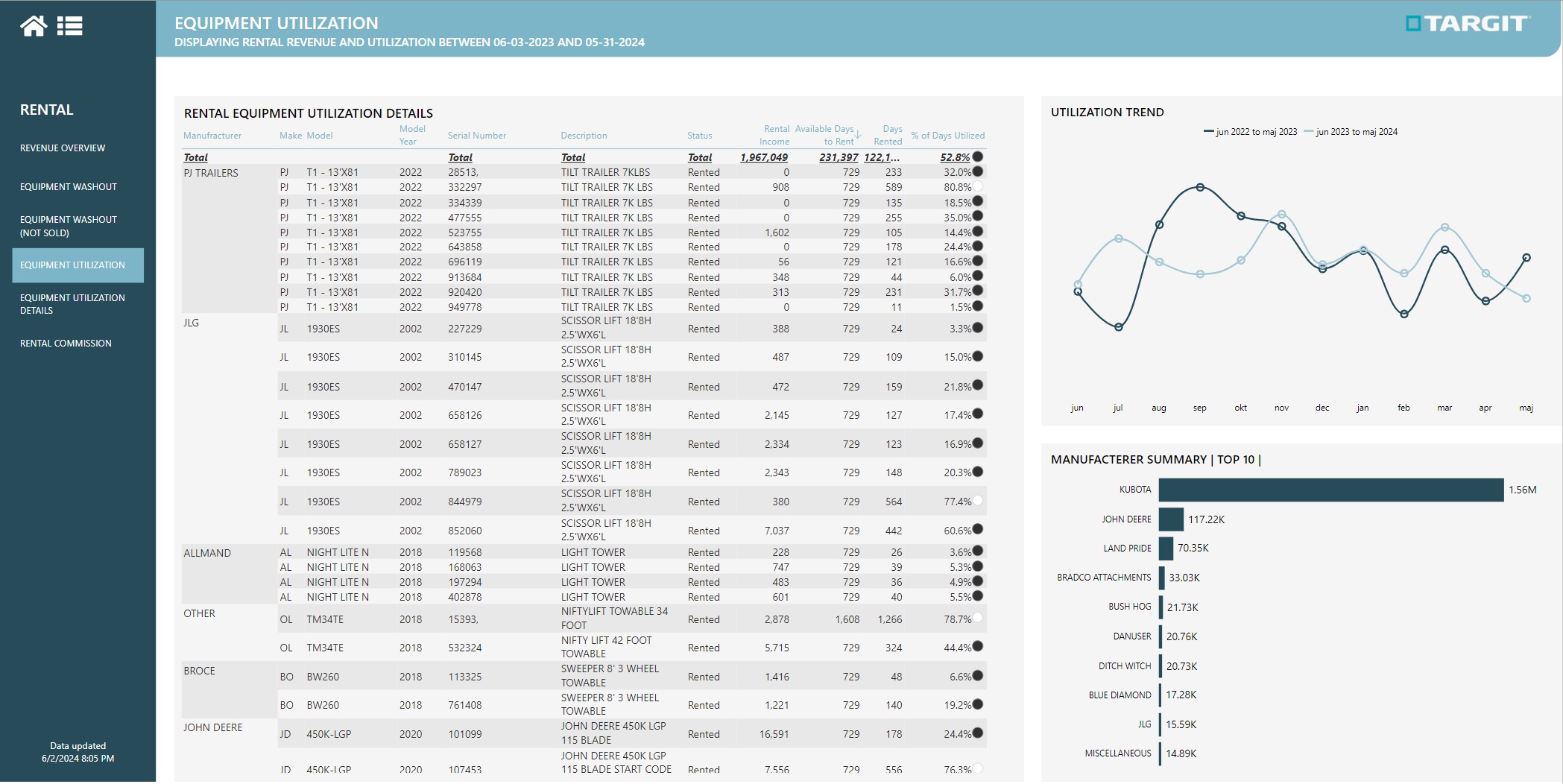Open EQUIPMENT WASHOUT (NOT SOLD) view
This screenshot has height=784, width=1563.
68,226
